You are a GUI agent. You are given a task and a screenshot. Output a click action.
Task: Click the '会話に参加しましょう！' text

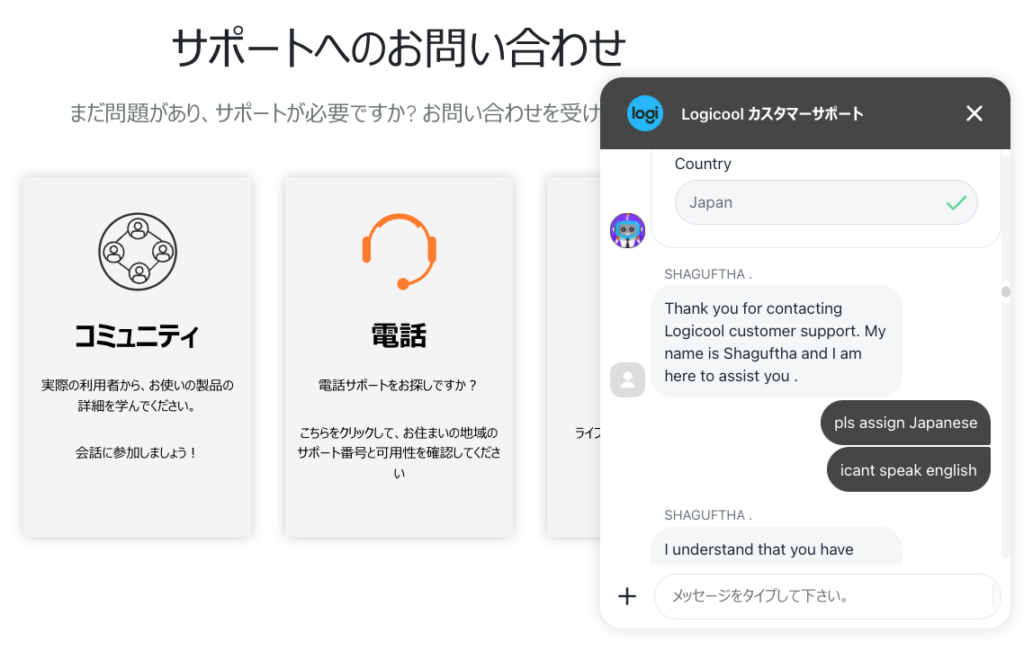(x=137, y=453)
